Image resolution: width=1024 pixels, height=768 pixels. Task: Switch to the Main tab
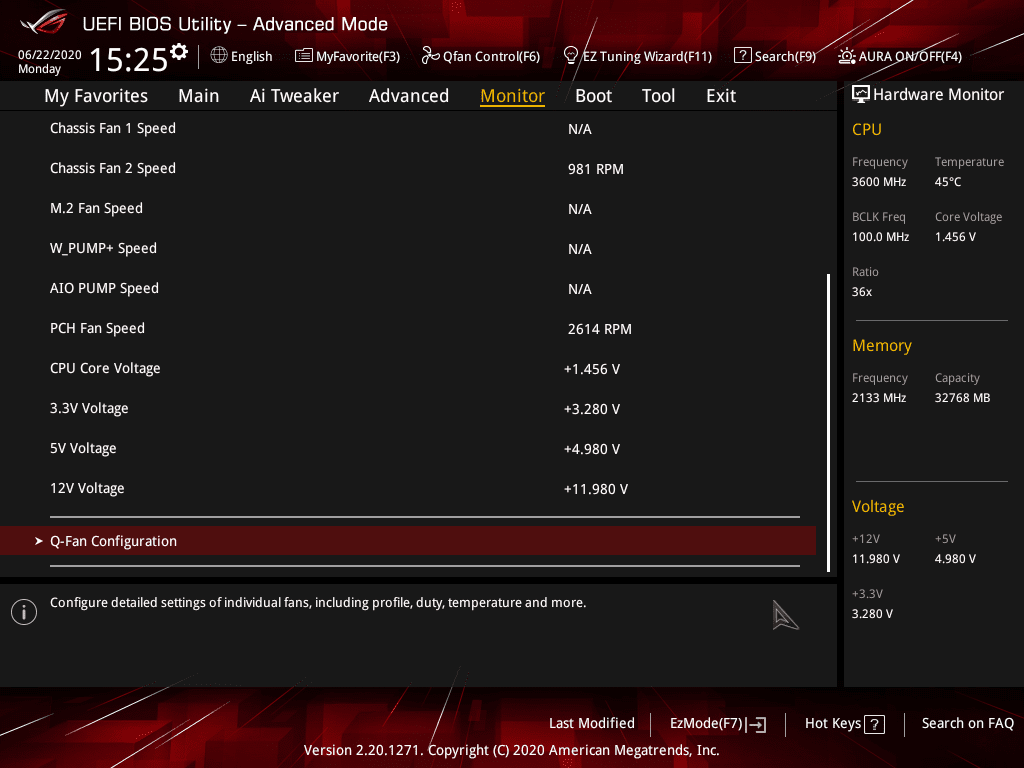(199, 96)
